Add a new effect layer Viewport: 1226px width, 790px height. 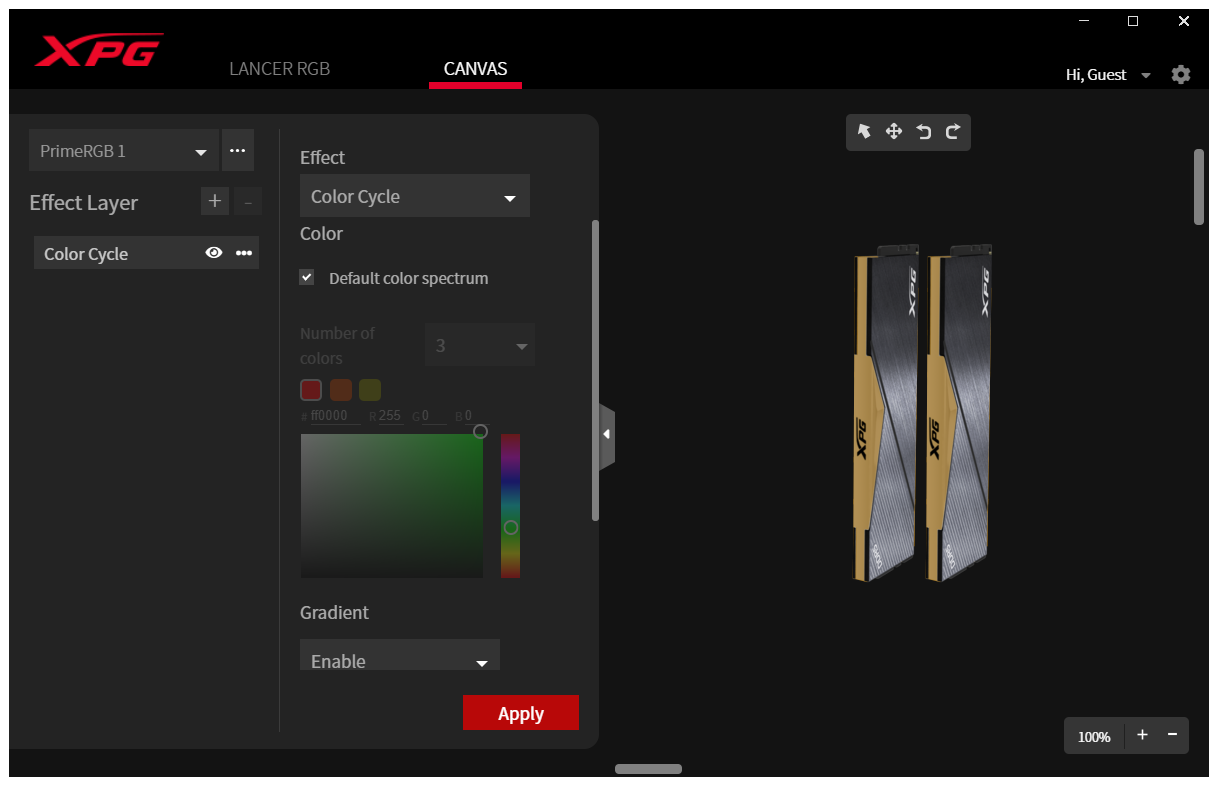tap(214, 201)
